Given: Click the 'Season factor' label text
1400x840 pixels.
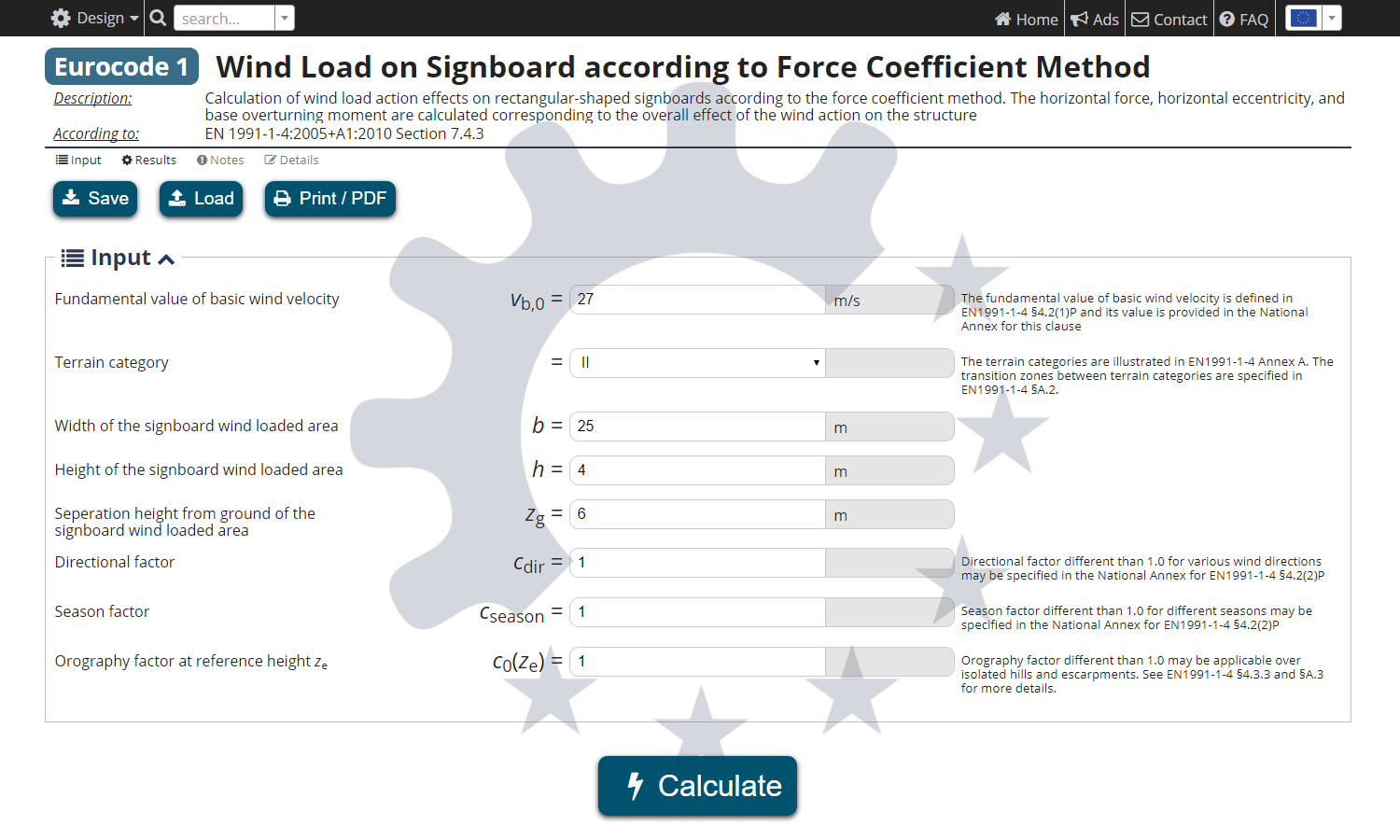Looking at the screenshot, I should [102, 611].
